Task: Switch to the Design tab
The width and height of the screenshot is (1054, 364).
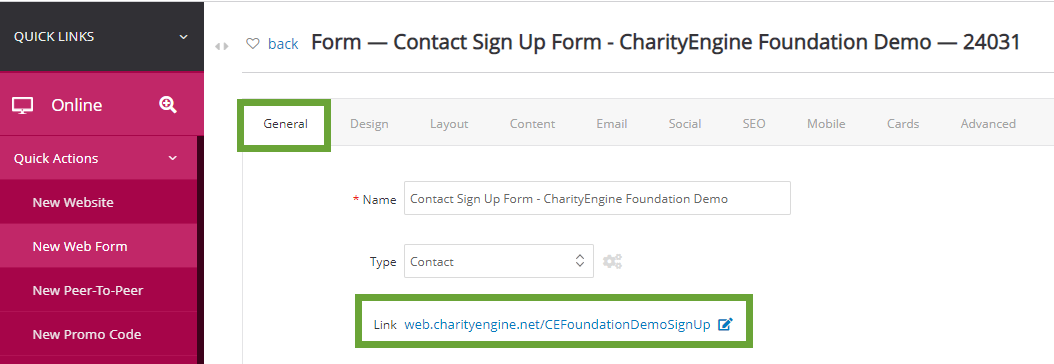Action: (x=369, y=124)
